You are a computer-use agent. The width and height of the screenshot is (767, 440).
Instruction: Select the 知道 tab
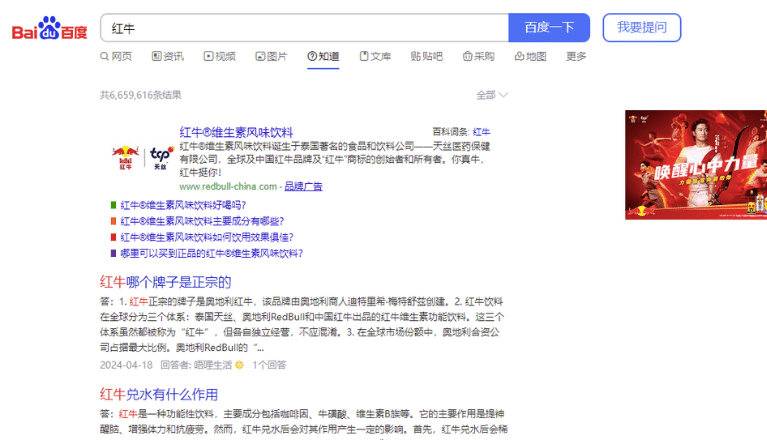point(323,56)
